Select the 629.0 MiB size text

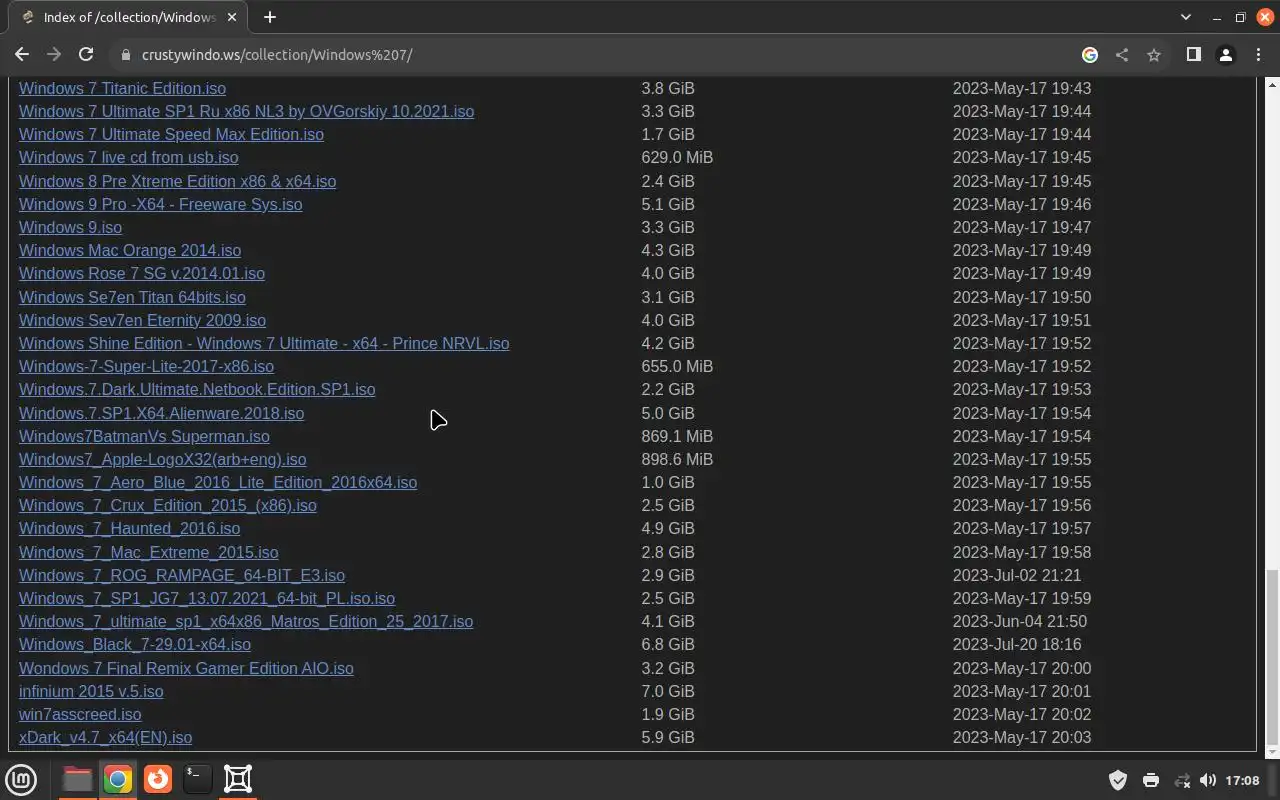pos(677,157)
